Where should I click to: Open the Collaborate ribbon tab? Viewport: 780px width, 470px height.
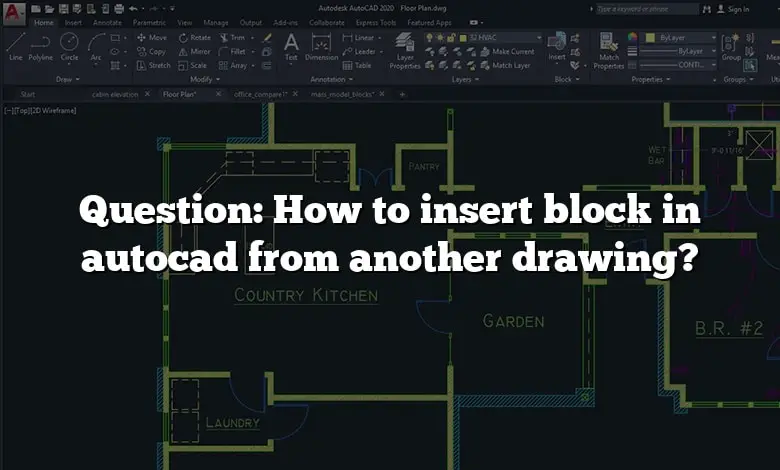(x=326, y=23)
